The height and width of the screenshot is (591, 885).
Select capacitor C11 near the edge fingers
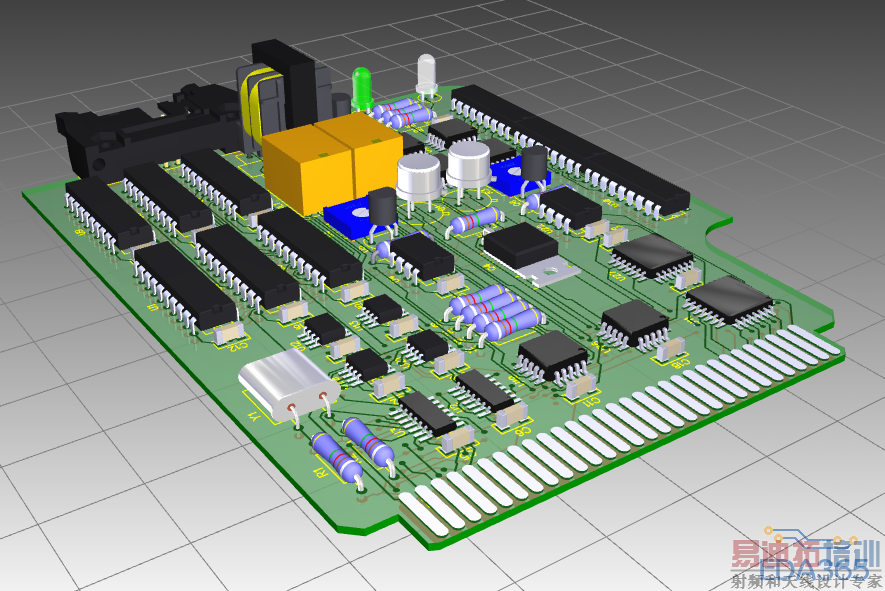click(581, 387)
